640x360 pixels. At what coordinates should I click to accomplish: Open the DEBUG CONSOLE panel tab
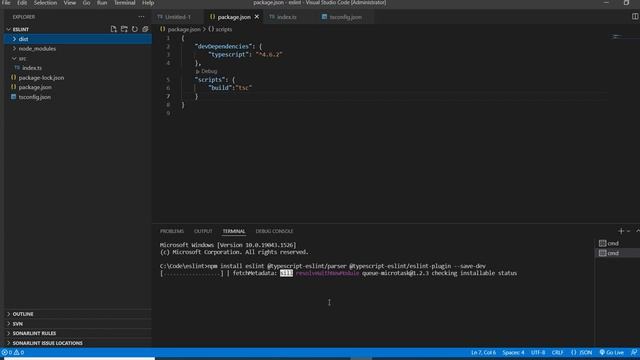tap(274, 231)
